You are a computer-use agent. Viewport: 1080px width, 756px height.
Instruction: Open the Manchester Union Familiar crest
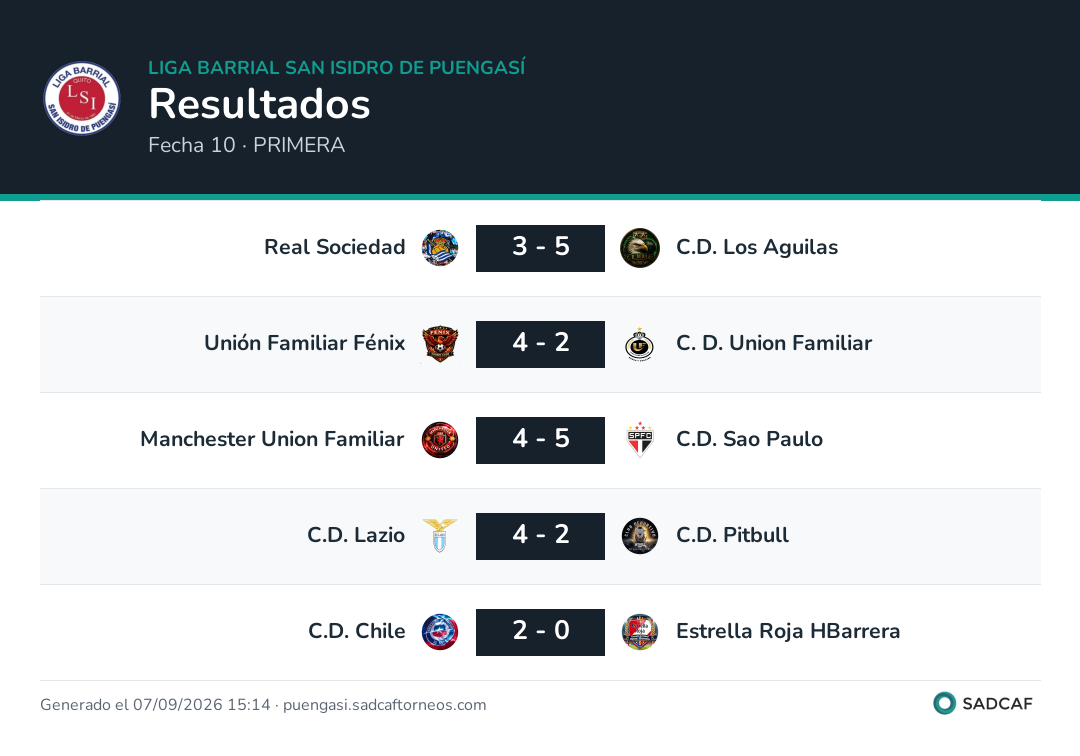click(x=440, y=440)
